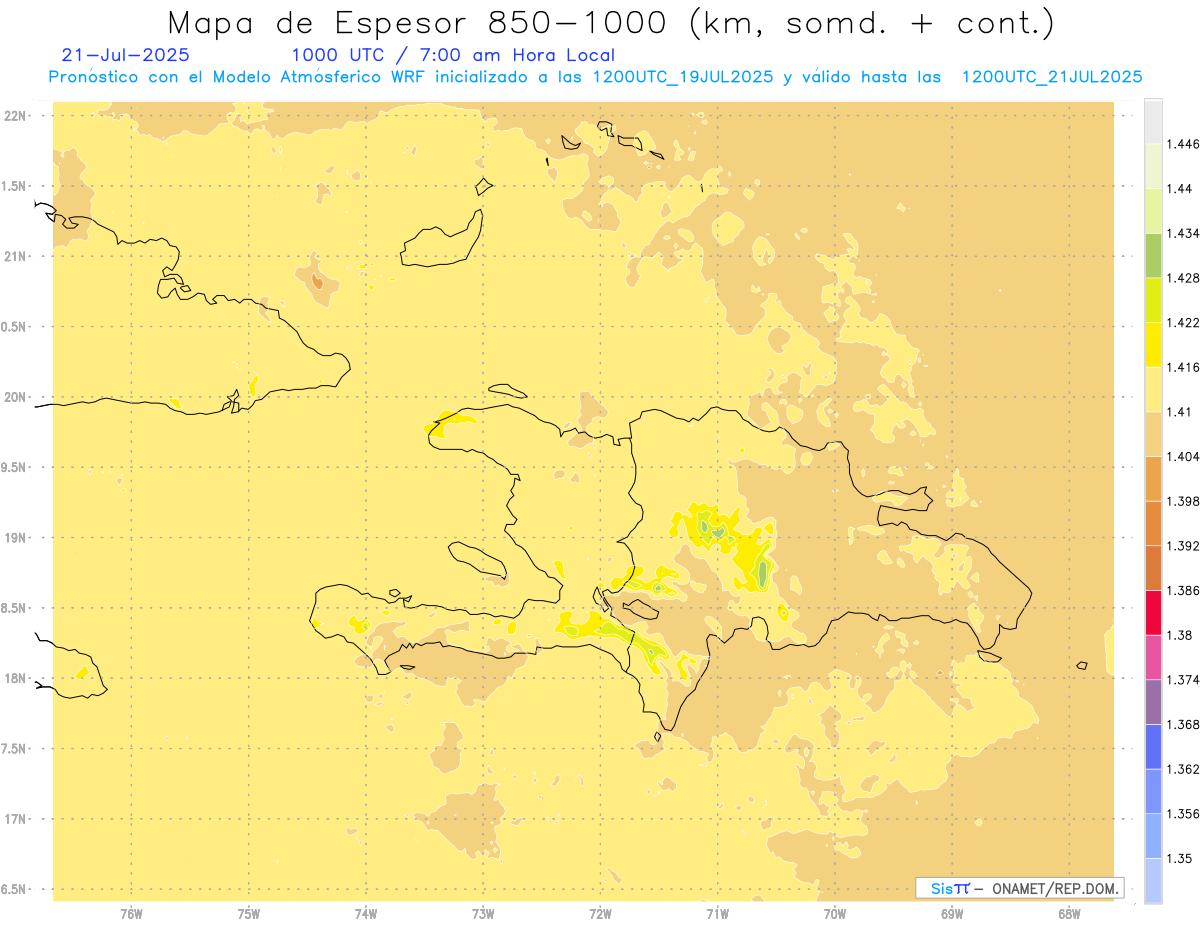This screenshot has width=1200, height=927.
Task: Click the '73W' longitude label
Action: point(483,914)
